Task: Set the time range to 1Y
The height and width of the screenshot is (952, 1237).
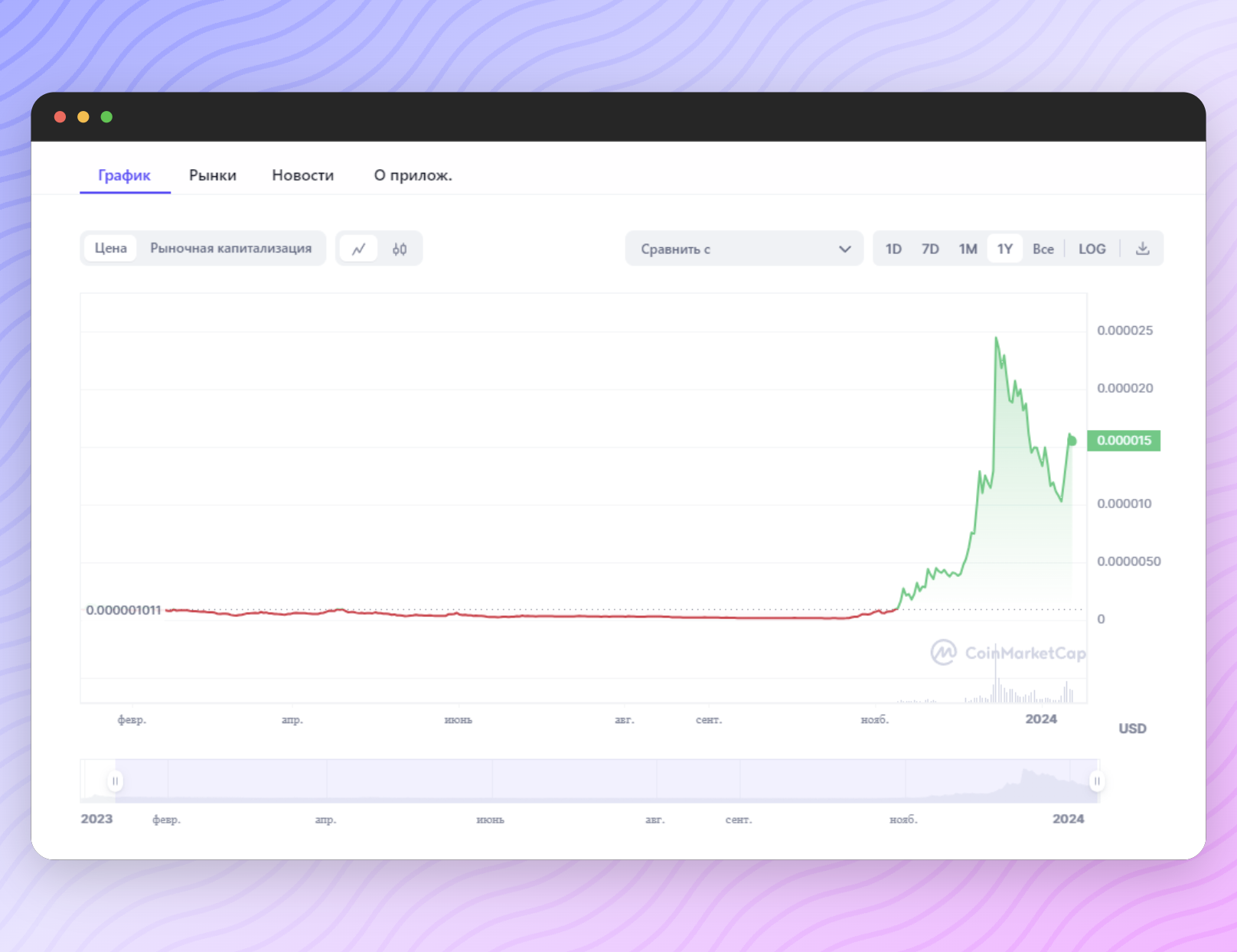Action: point(1005,249)
